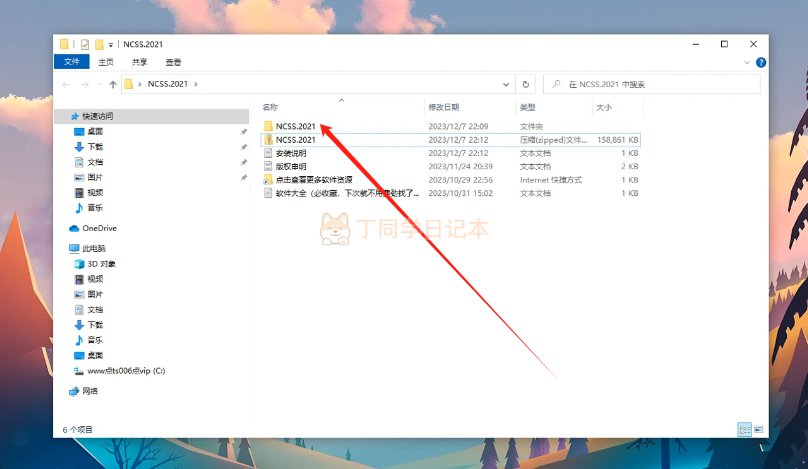Sort by the 名称 column header

coord(270,107)
